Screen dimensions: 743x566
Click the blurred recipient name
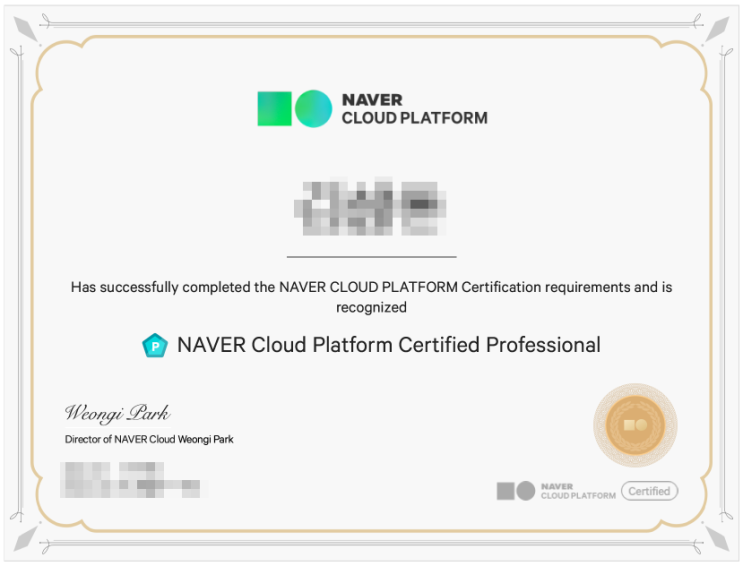[x=370, y=208]
